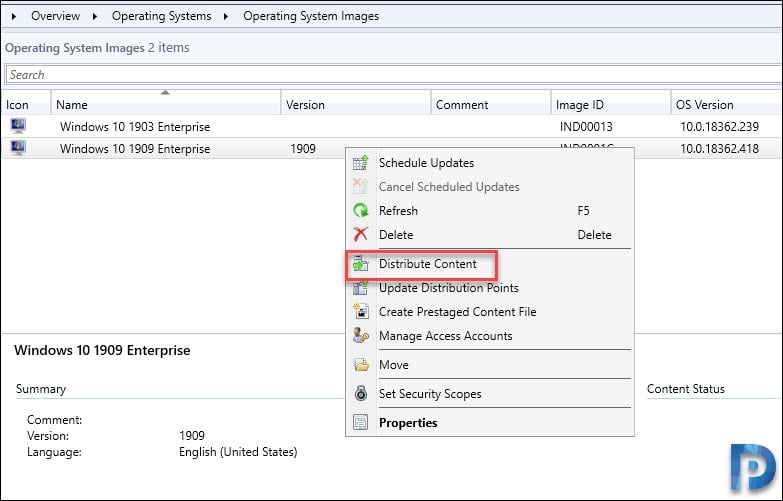Click the Schedule Updates calendar icon
The image size is (783, 501).
coord(361,163)
